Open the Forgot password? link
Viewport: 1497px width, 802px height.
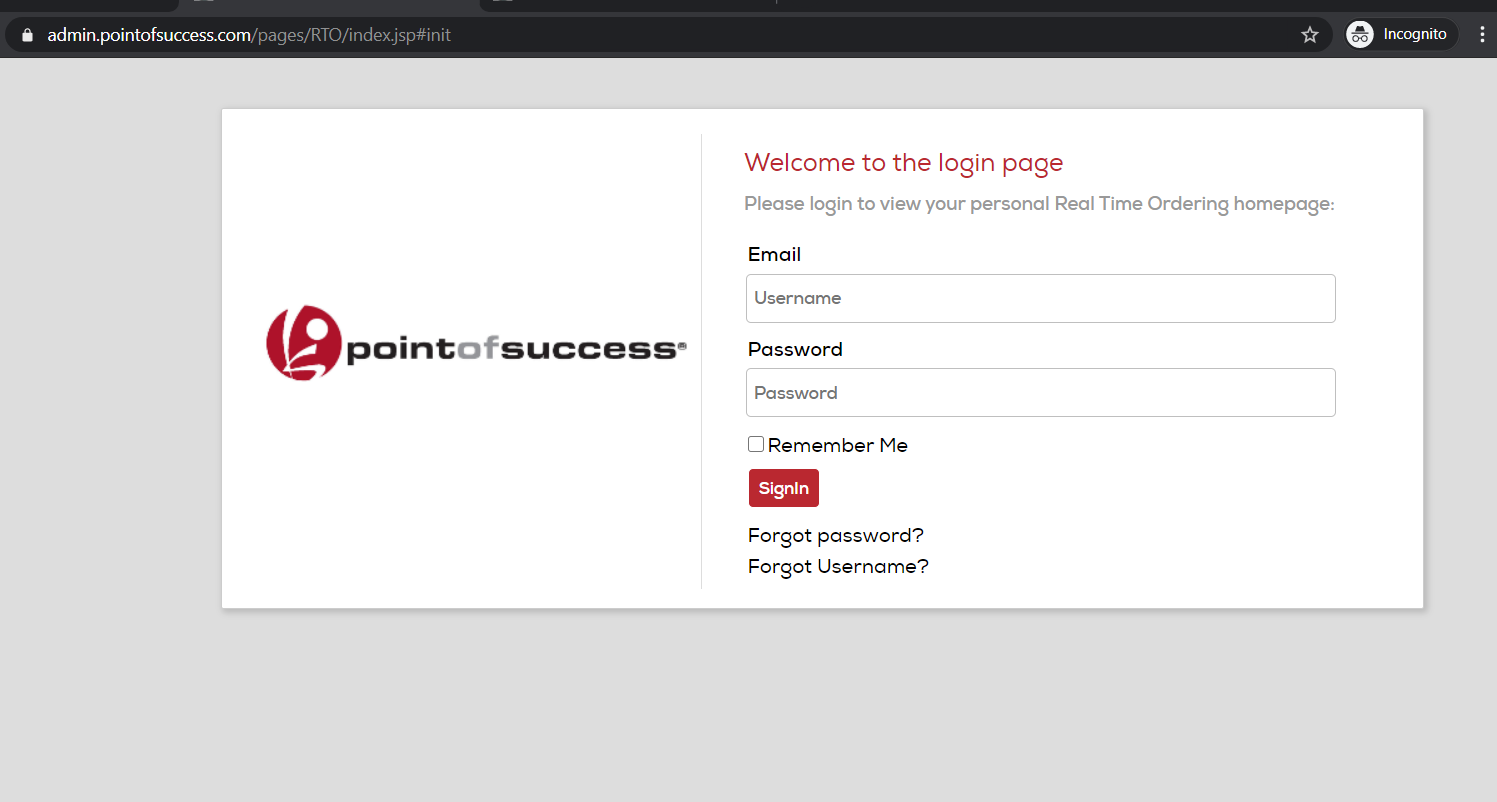(x=836, y=536)
